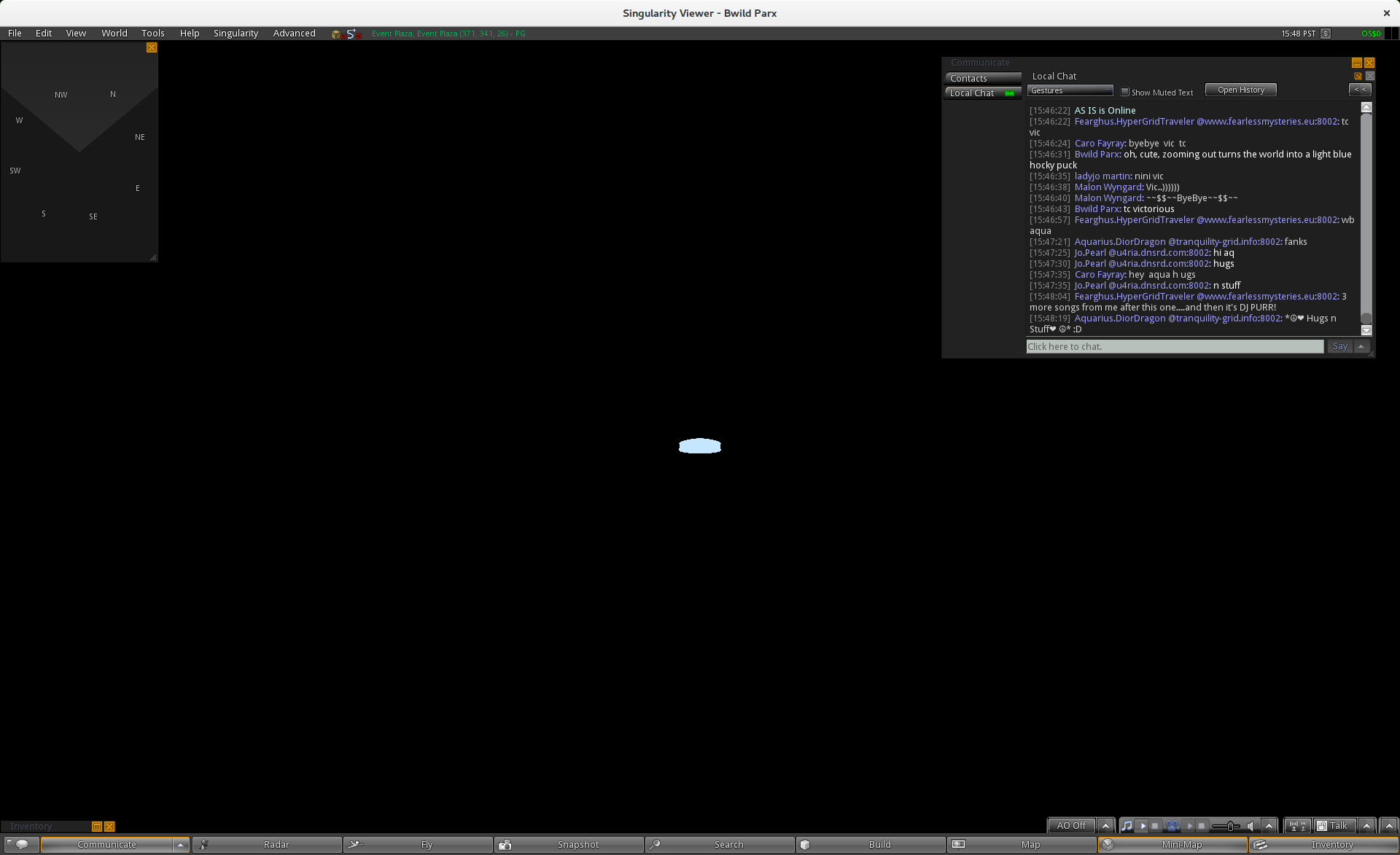Click the buy currency $ icon
This screenshot has height=855, width=1400.
click(1326, 34)
